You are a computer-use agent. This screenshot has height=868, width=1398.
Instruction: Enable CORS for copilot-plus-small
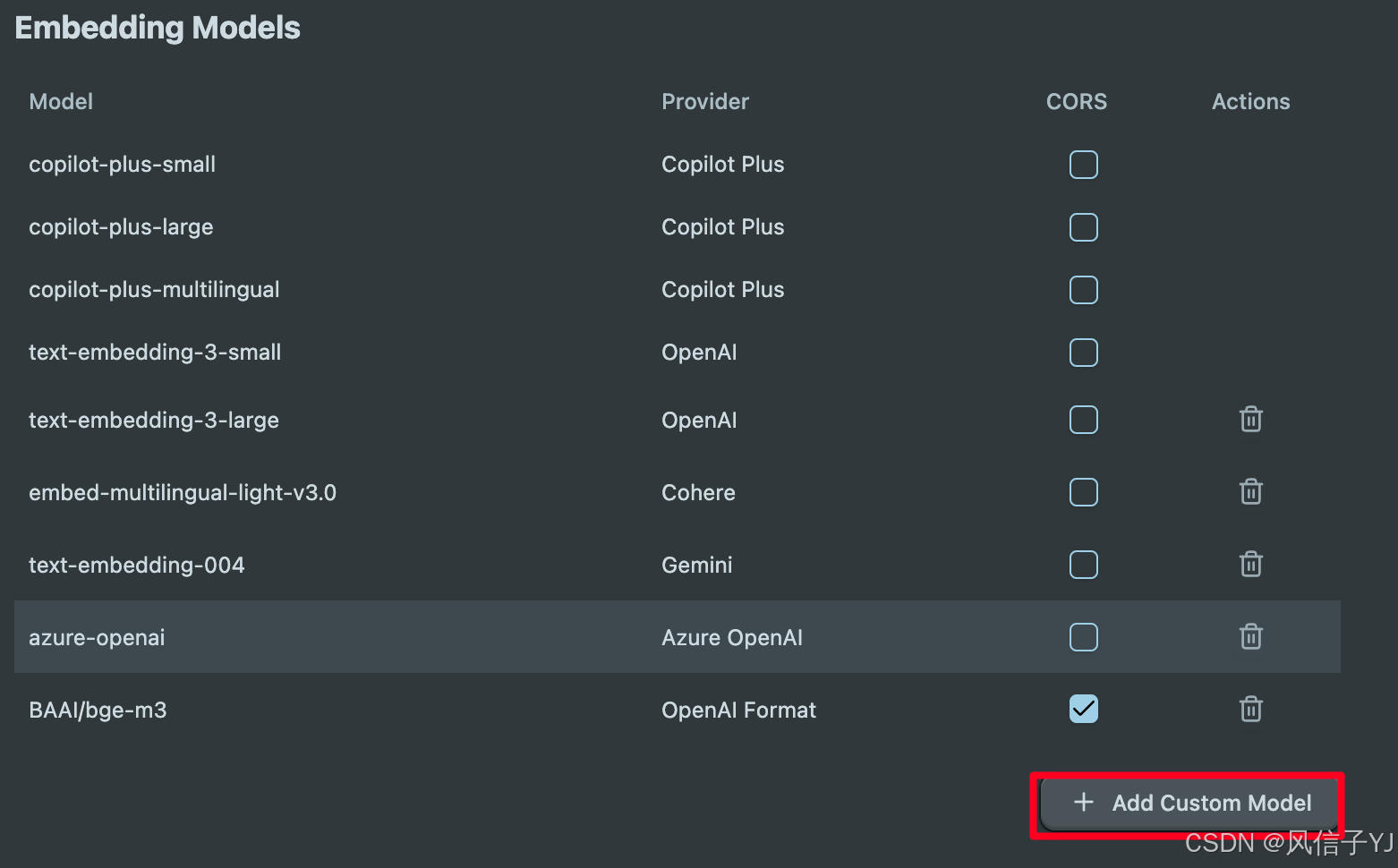click(x=1083, y=165)
